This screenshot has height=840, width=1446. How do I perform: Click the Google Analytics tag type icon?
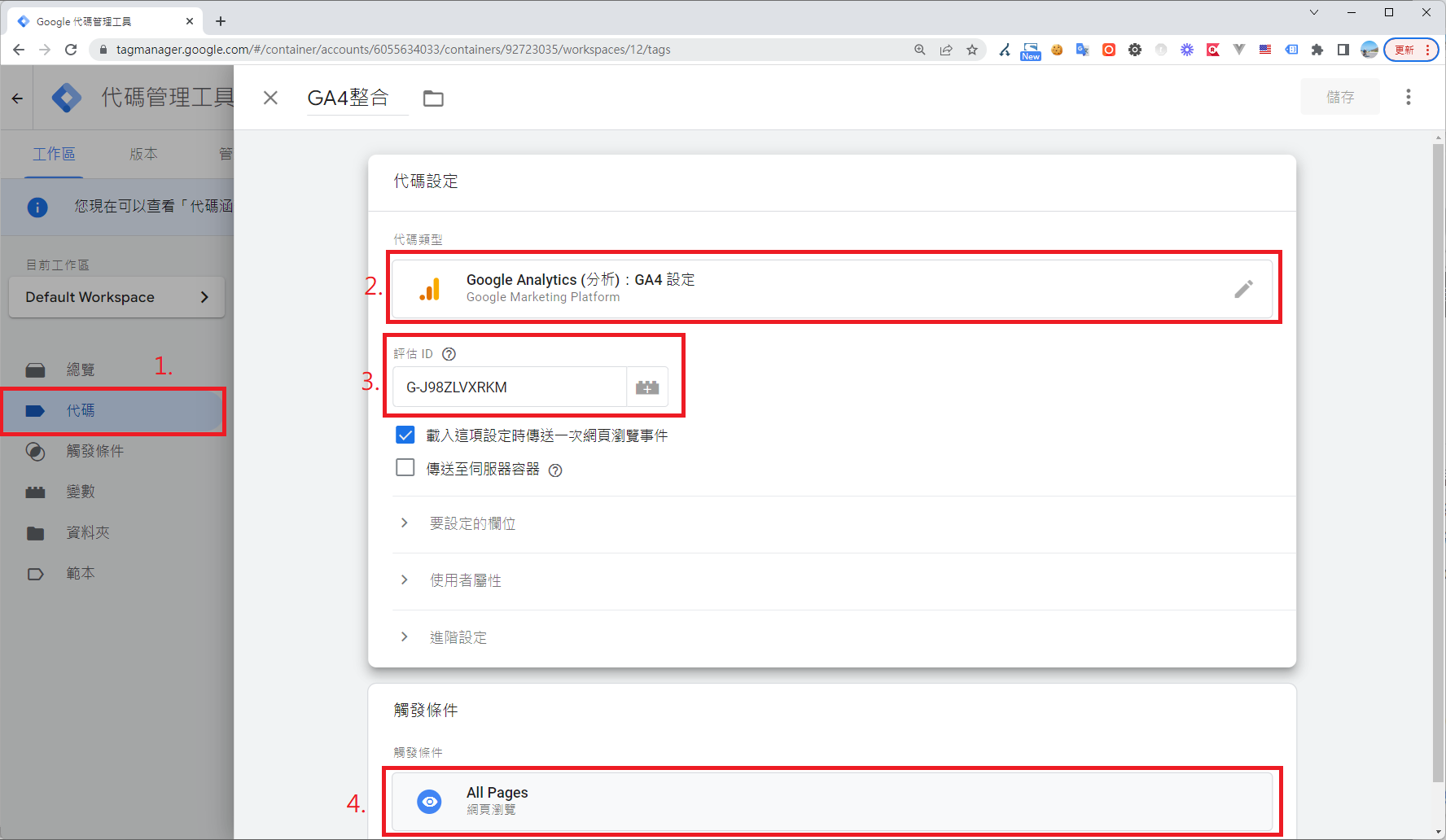430,289
